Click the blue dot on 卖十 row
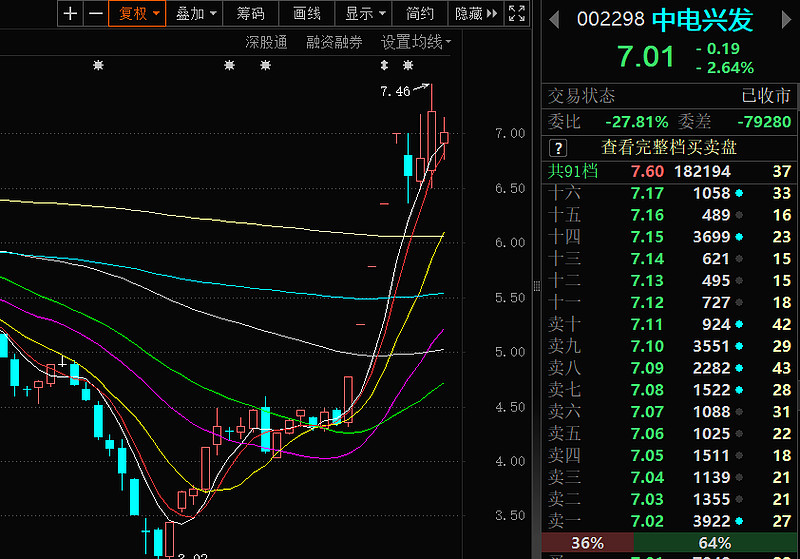The height and width of the screenshot is (559, 800). click(x=739, y=324)
